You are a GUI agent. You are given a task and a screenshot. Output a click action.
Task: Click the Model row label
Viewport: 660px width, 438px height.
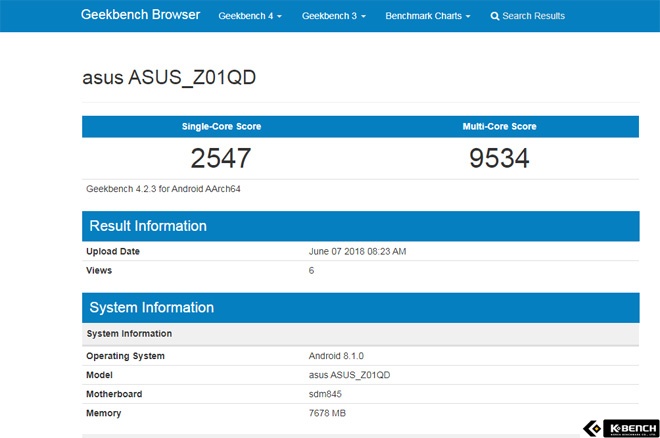coord(99,375)
